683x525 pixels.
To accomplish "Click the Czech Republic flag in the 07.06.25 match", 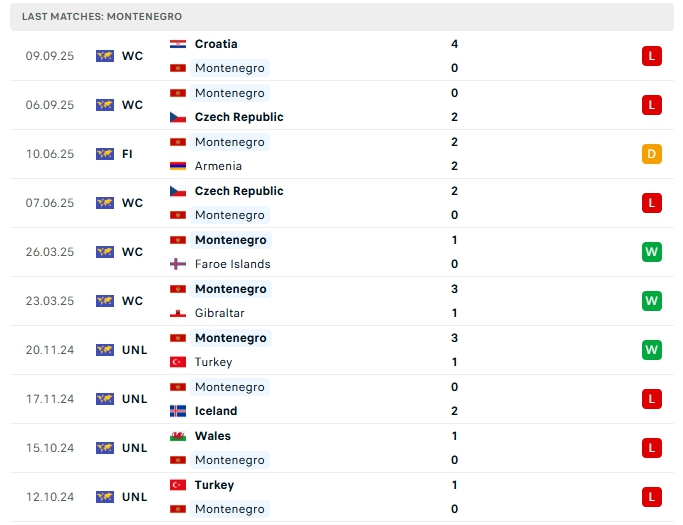I will [177, 191].
